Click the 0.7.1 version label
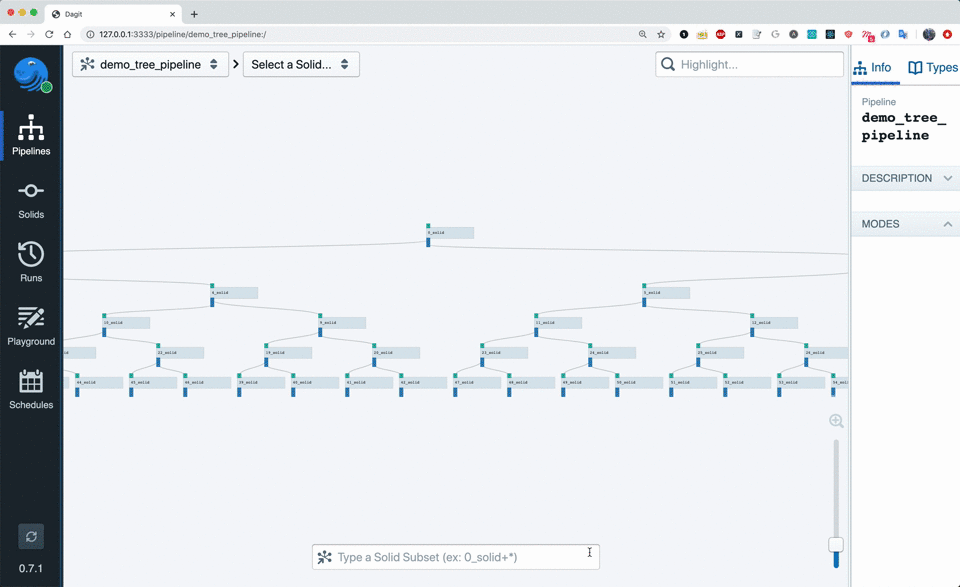Image resolution: width=960 pixels, height=587 pixels. click(x=31, y=569)
